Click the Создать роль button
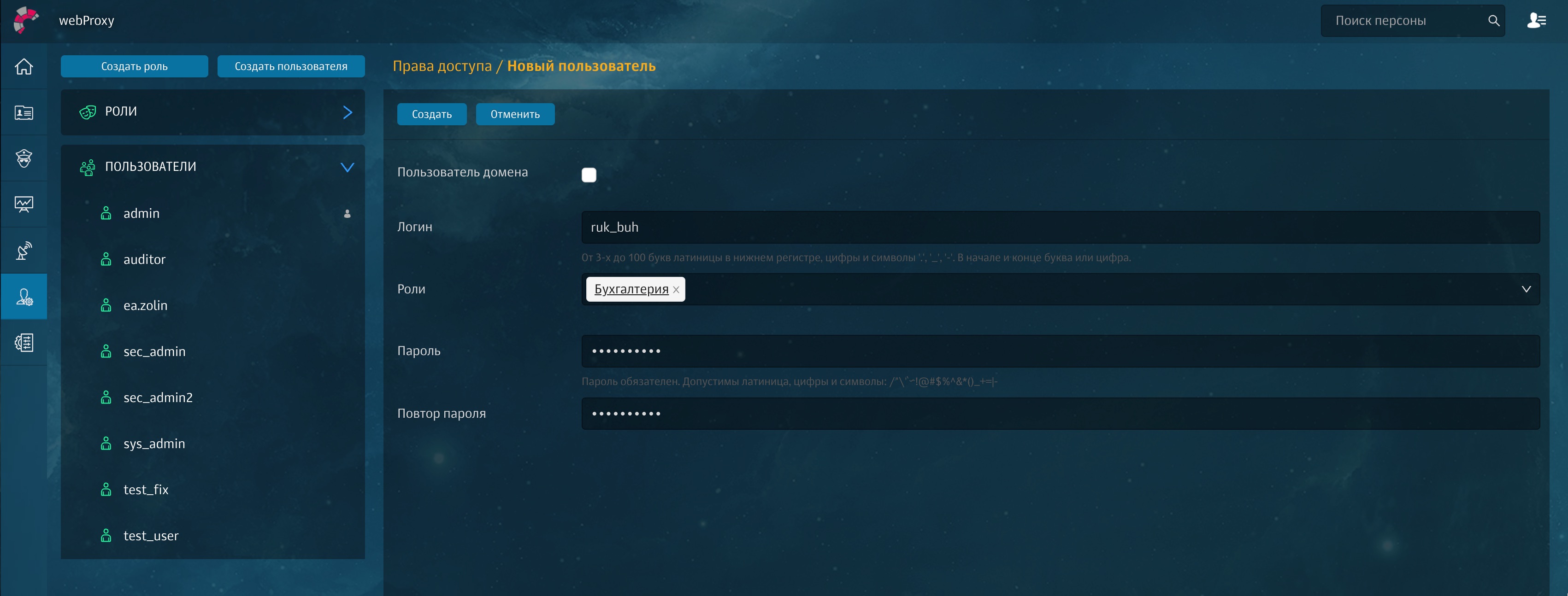The height and width of the screenshot is (596, 1568). (134, 66)
